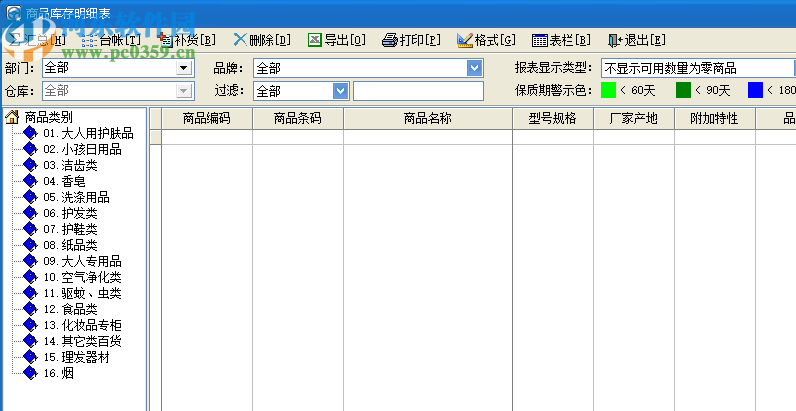Open the 表栏[B] columns button
796x411 pixels.
[561, 40]
